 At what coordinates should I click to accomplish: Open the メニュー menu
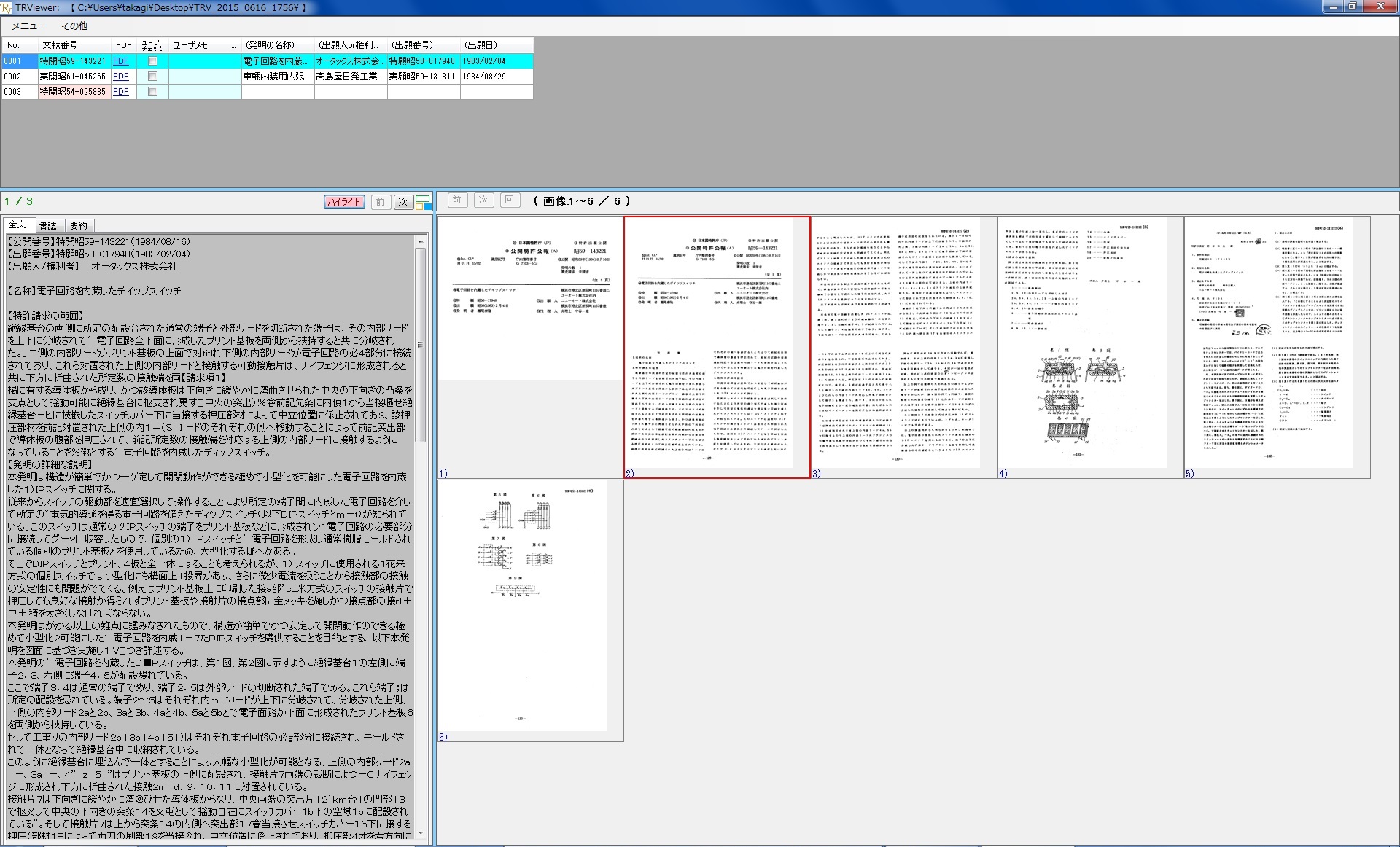29,26
